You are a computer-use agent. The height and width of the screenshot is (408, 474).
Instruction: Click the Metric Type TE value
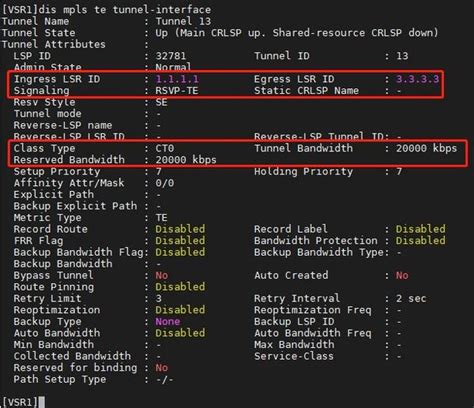[161, 218]
